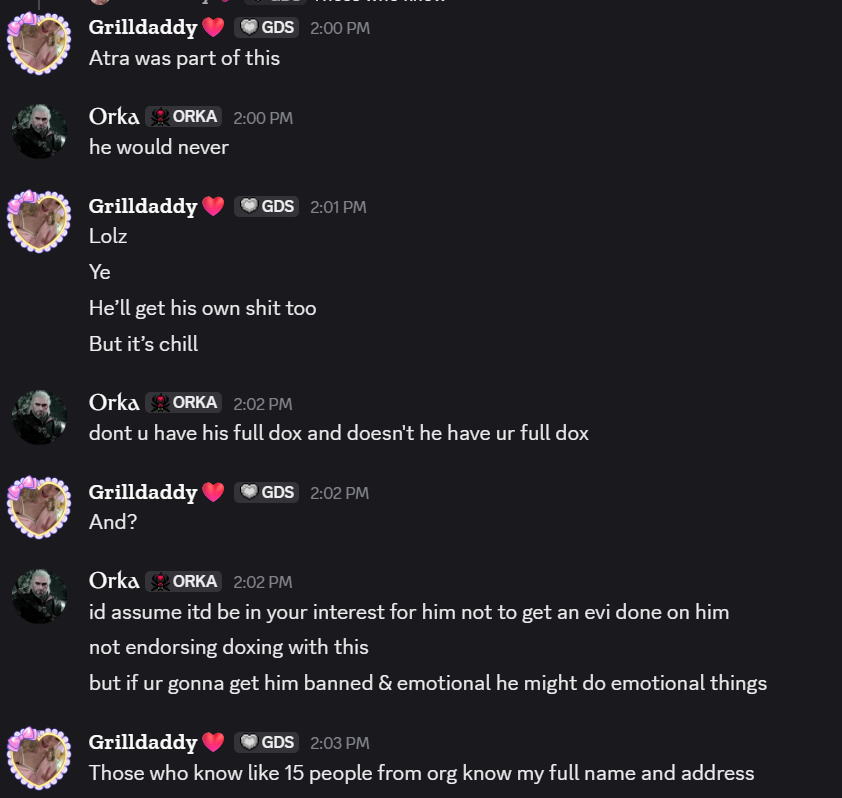This screenshot has width=842, height=798.
Task: Click the GDS tag on the 2:01 PM message
Action: pos(266,206)
